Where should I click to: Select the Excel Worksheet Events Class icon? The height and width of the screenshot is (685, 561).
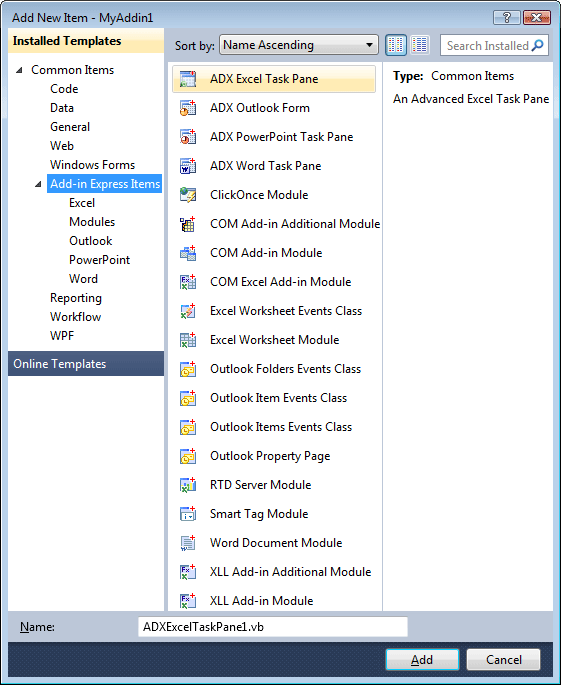(188, 311)
